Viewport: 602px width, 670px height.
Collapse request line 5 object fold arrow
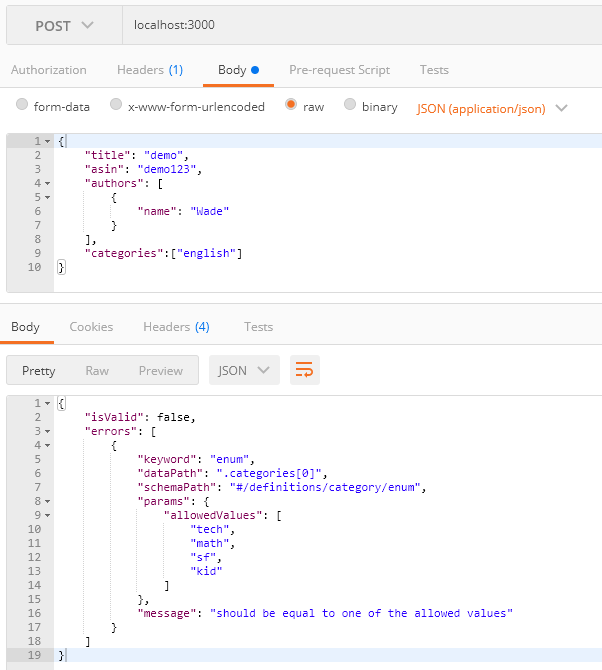47,197
